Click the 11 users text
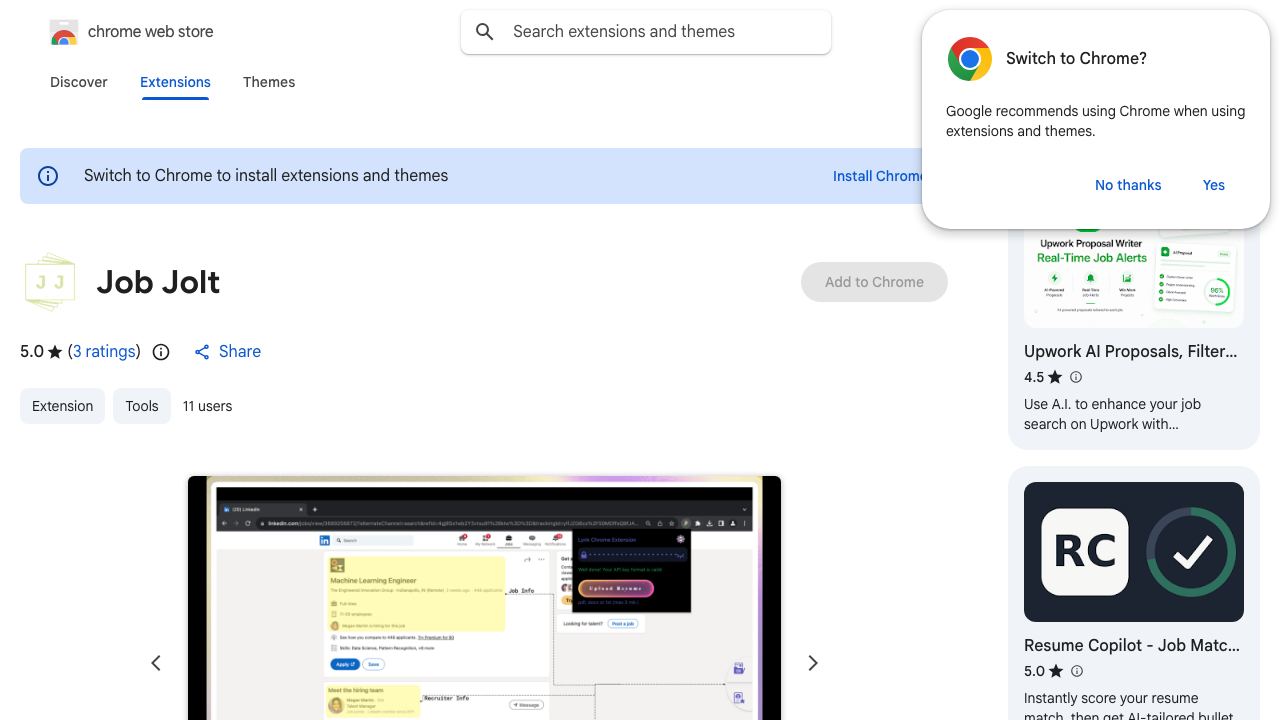Screen dimensions: 1280x720 [x=207, y=406]
